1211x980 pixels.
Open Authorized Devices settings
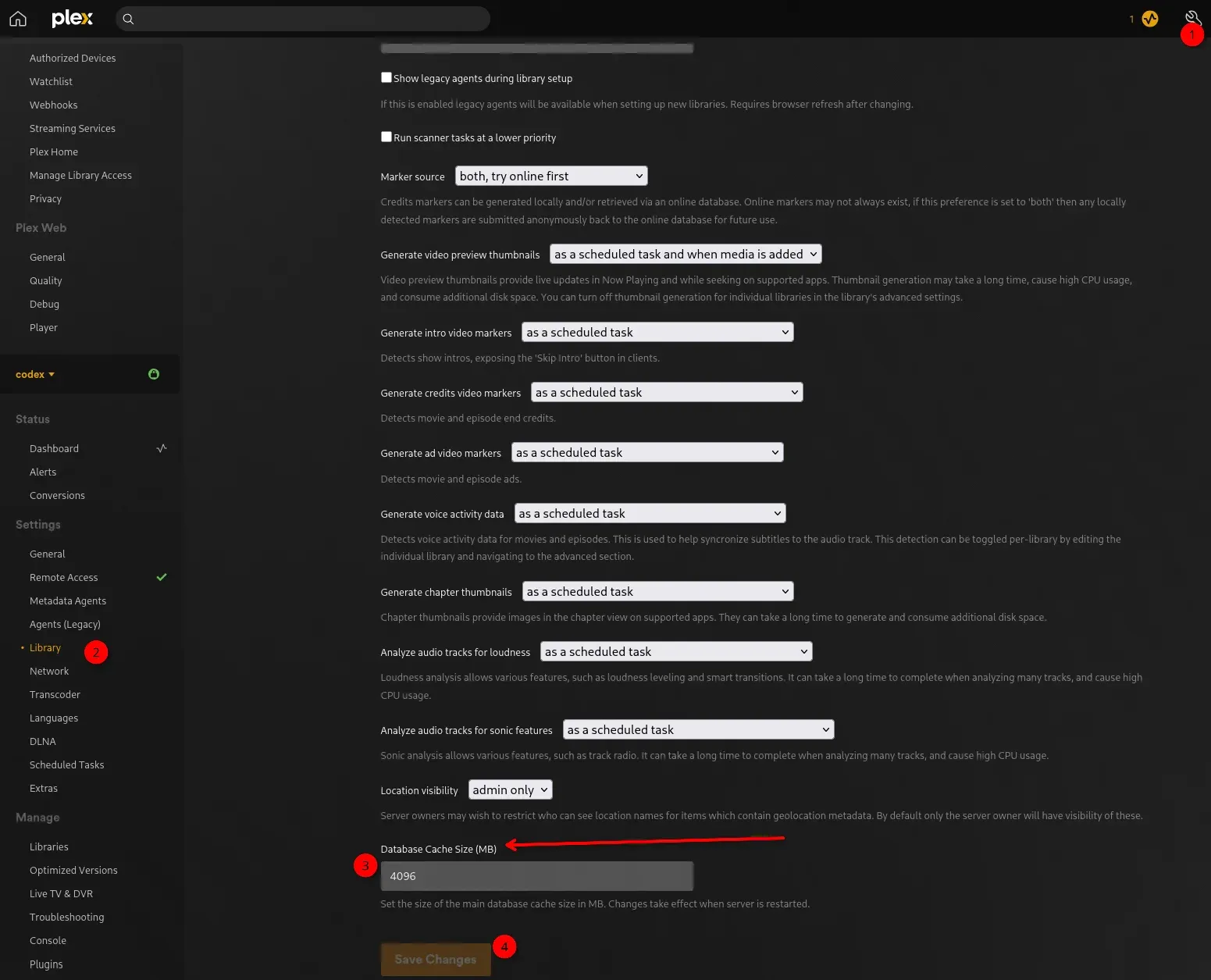pyautogui.click(x=73, y=58)
